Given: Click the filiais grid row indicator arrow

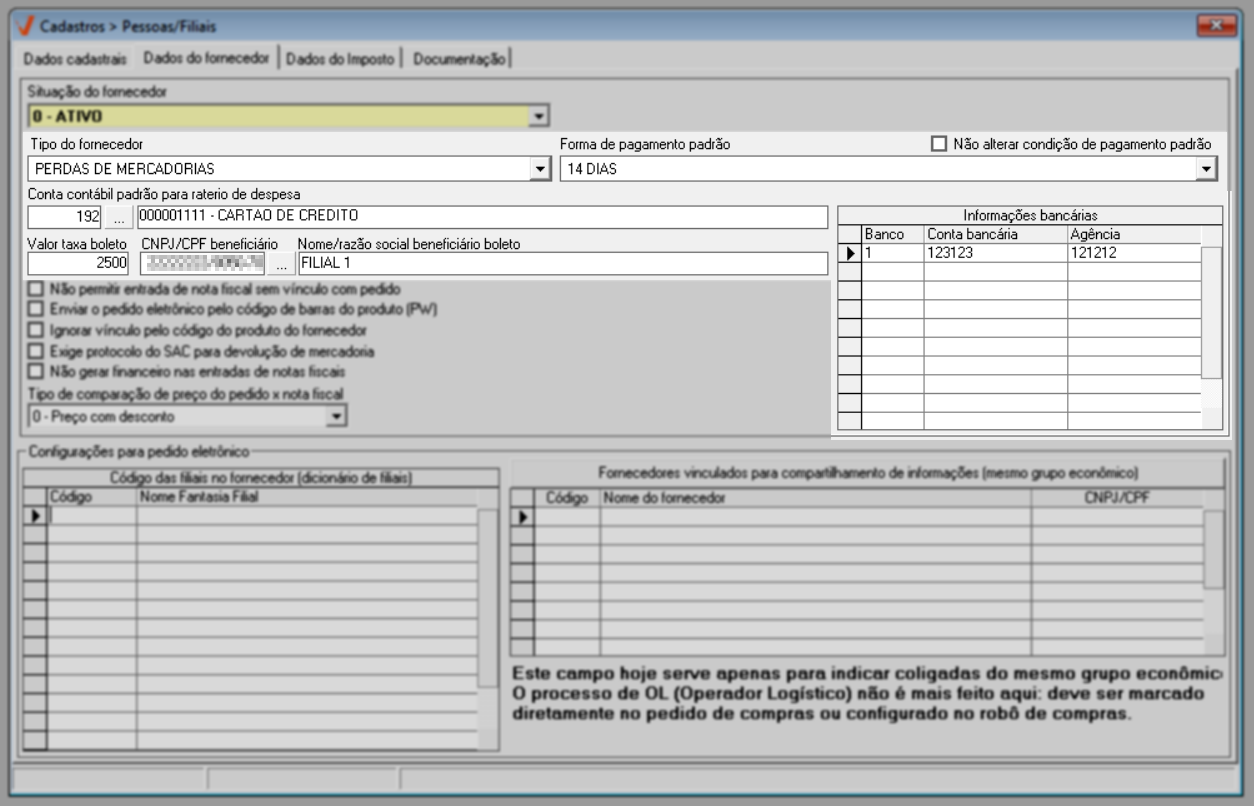Looking at the screenshot, I should click(35, 516).
